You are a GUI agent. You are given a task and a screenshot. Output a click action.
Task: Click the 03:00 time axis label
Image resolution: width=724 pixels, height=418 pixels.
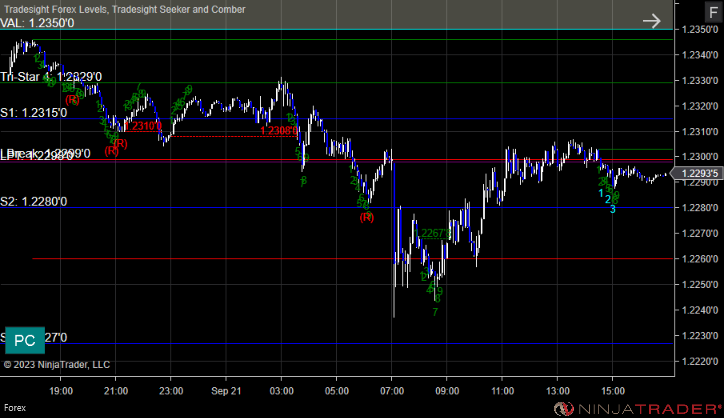click(281, 391)
